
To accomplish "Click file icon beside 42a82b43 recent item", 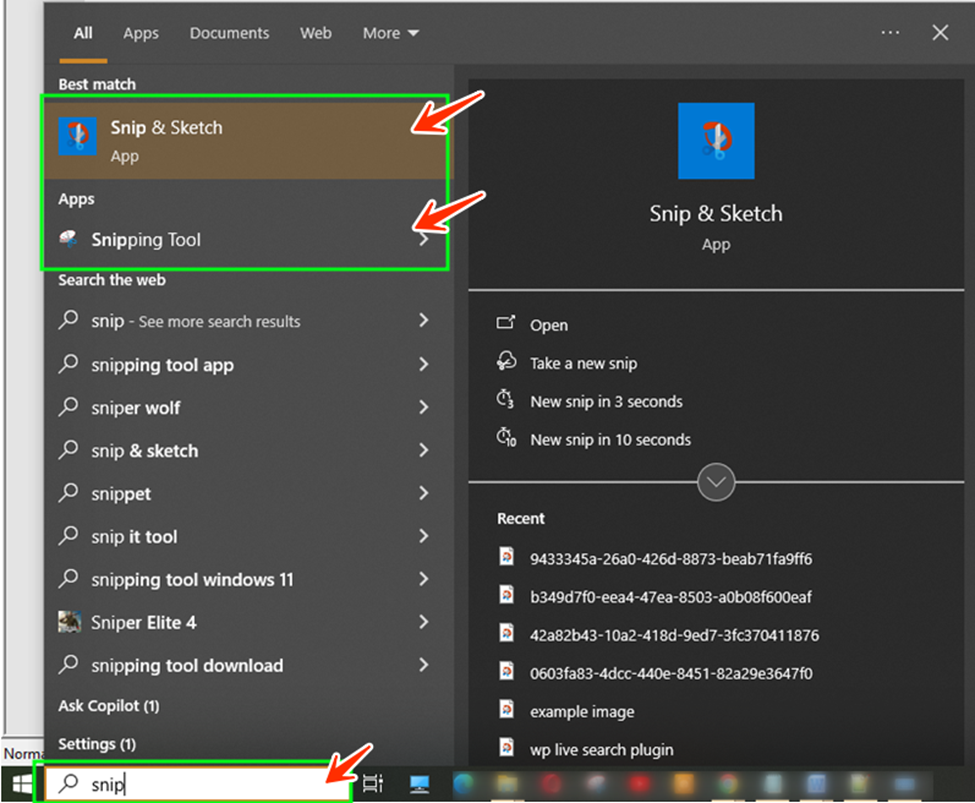I will 507,633.
